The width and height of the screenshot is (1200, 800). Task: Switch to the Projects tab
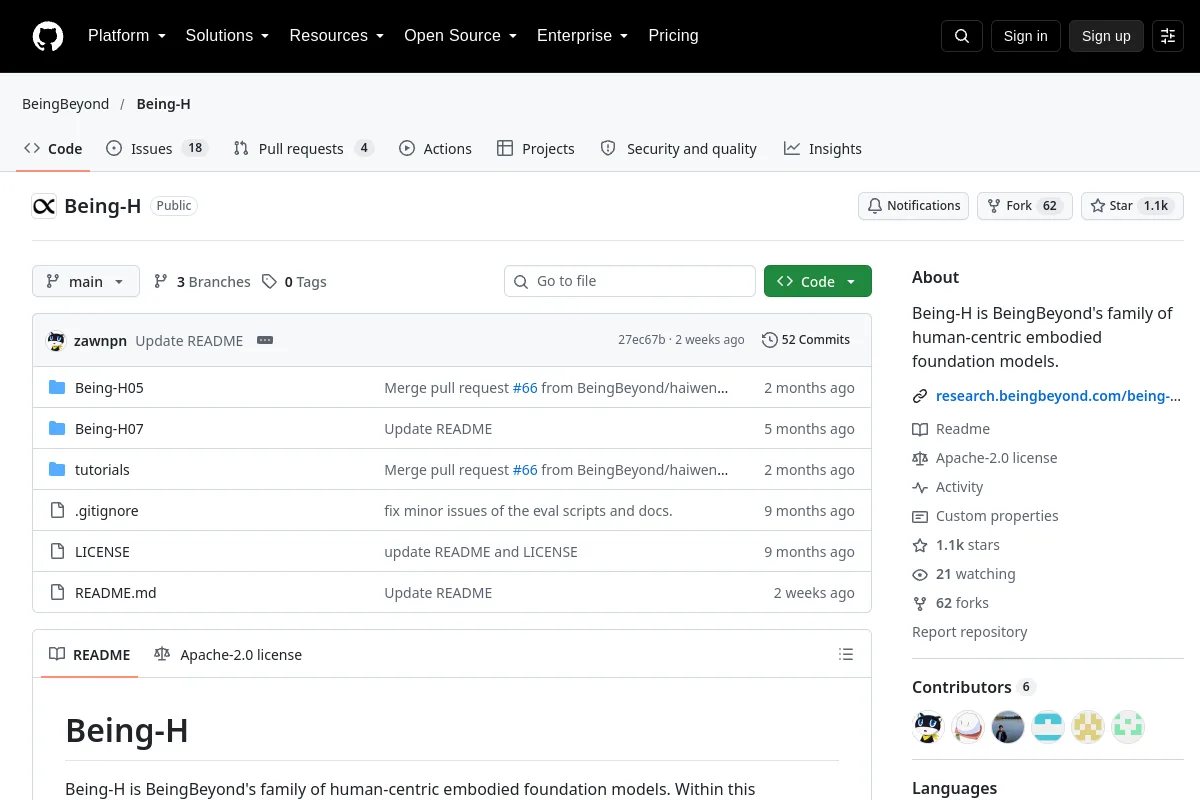click(x=535, y=149)
